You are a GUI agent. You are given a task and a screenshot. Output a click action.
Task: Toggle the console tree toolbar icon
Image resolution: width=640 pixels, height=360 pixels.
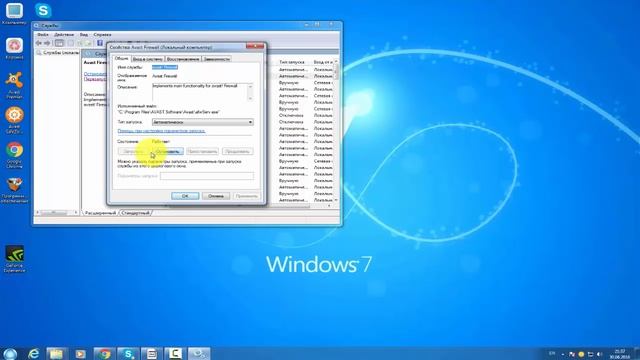(x=59, y=43)
